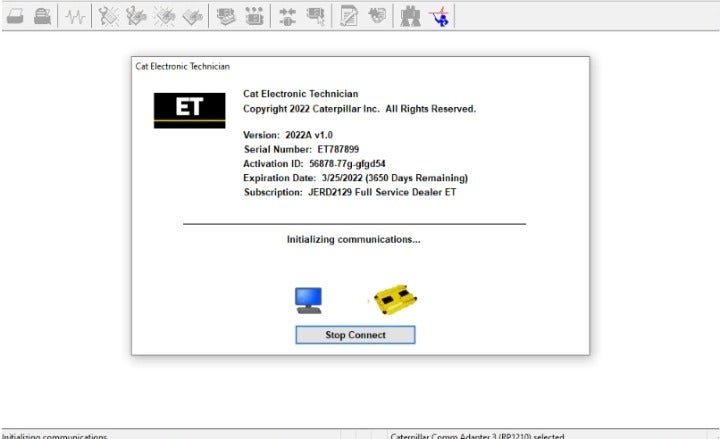Open Print Preview from the toolbar
This screenshot has height=439, width=720.
coord(43,17)
